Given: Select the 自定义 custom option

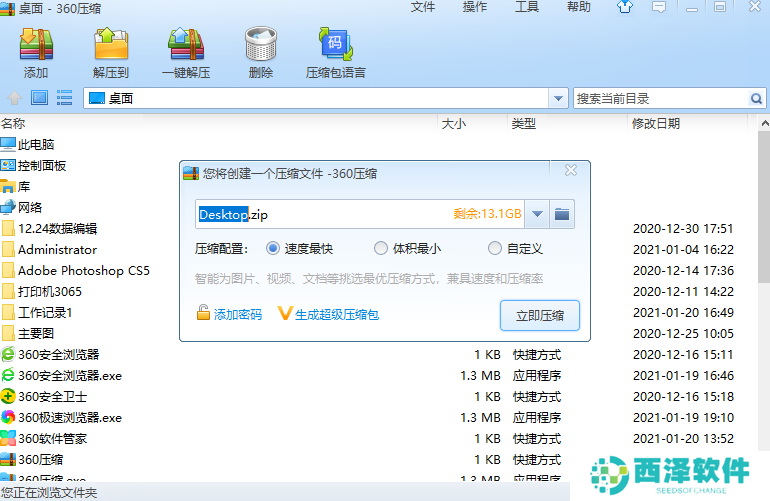Looking at the screenshot, I should (x=494, y=248).
